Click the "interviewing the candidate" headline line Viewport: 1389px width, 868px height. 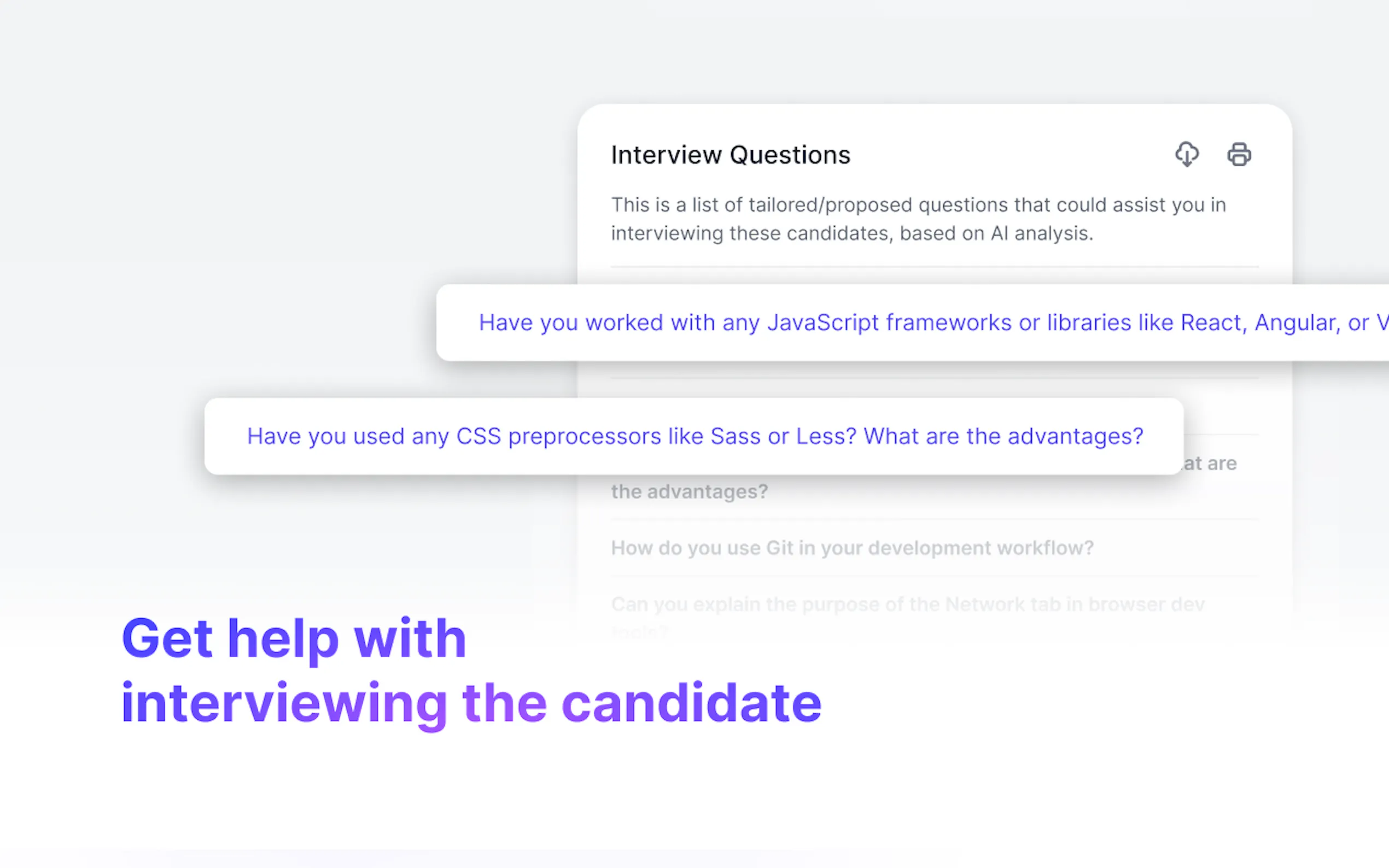tap(471, 703)
